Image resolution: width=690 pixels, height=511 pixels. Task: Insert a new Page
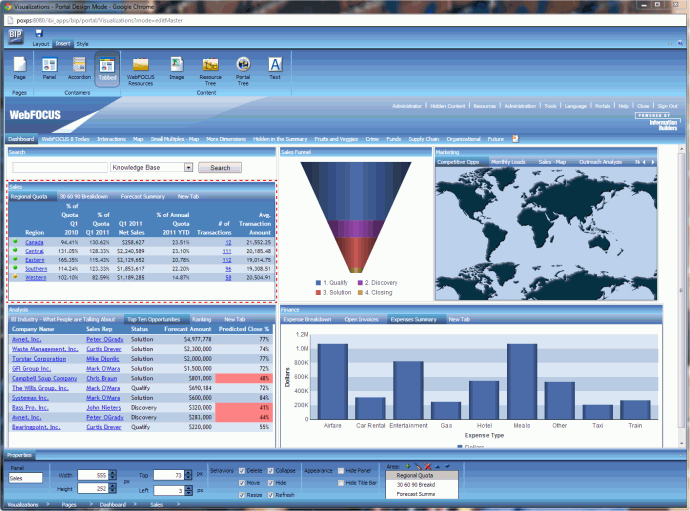pyautogui.click(x=19, y=69)
